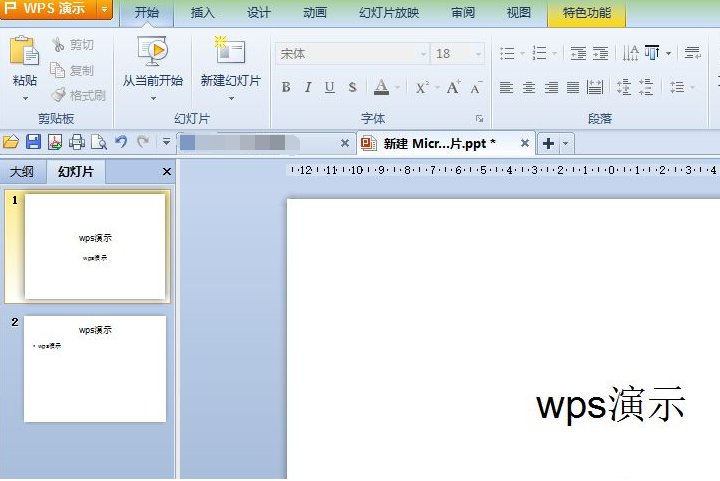Click the Print Preview icon

pyautogui.click(x=99, y=142)
